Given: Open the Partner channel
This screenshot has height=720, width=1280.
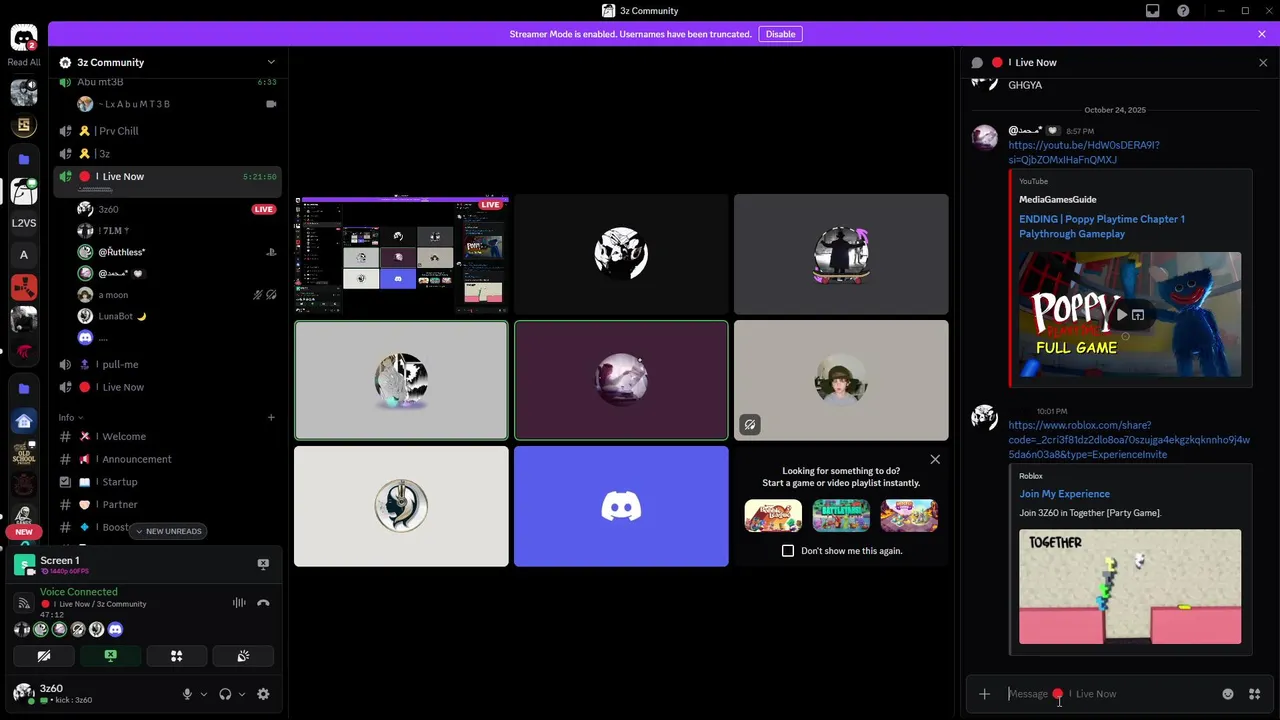Looking at the screenshot, I should pos(167,505).
